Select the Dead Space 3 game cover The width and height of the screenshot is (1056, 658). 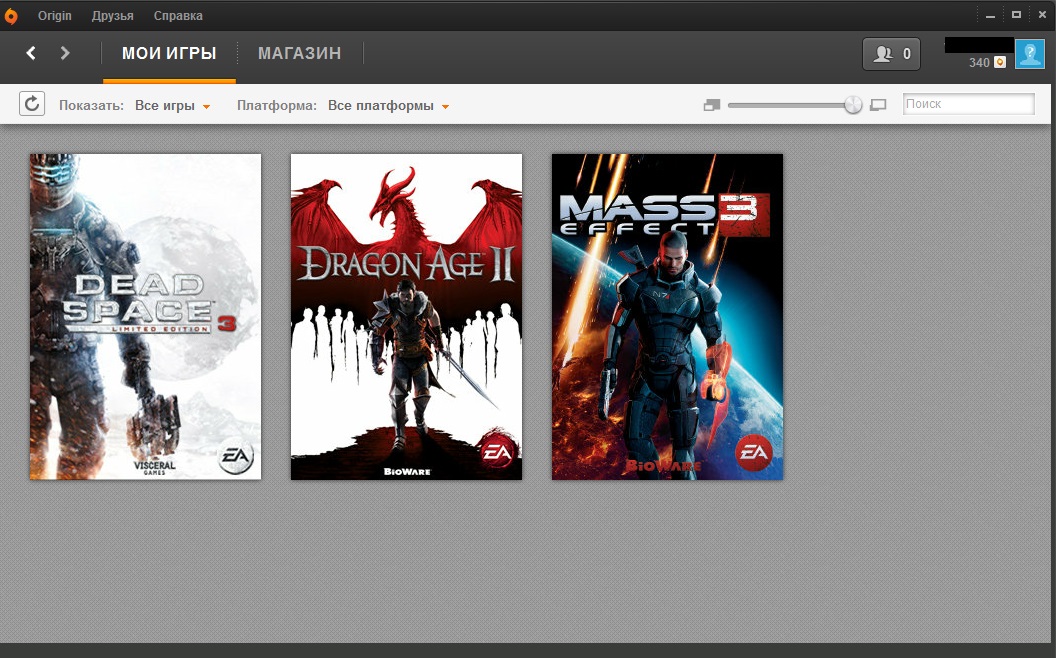tap(145, 317)
